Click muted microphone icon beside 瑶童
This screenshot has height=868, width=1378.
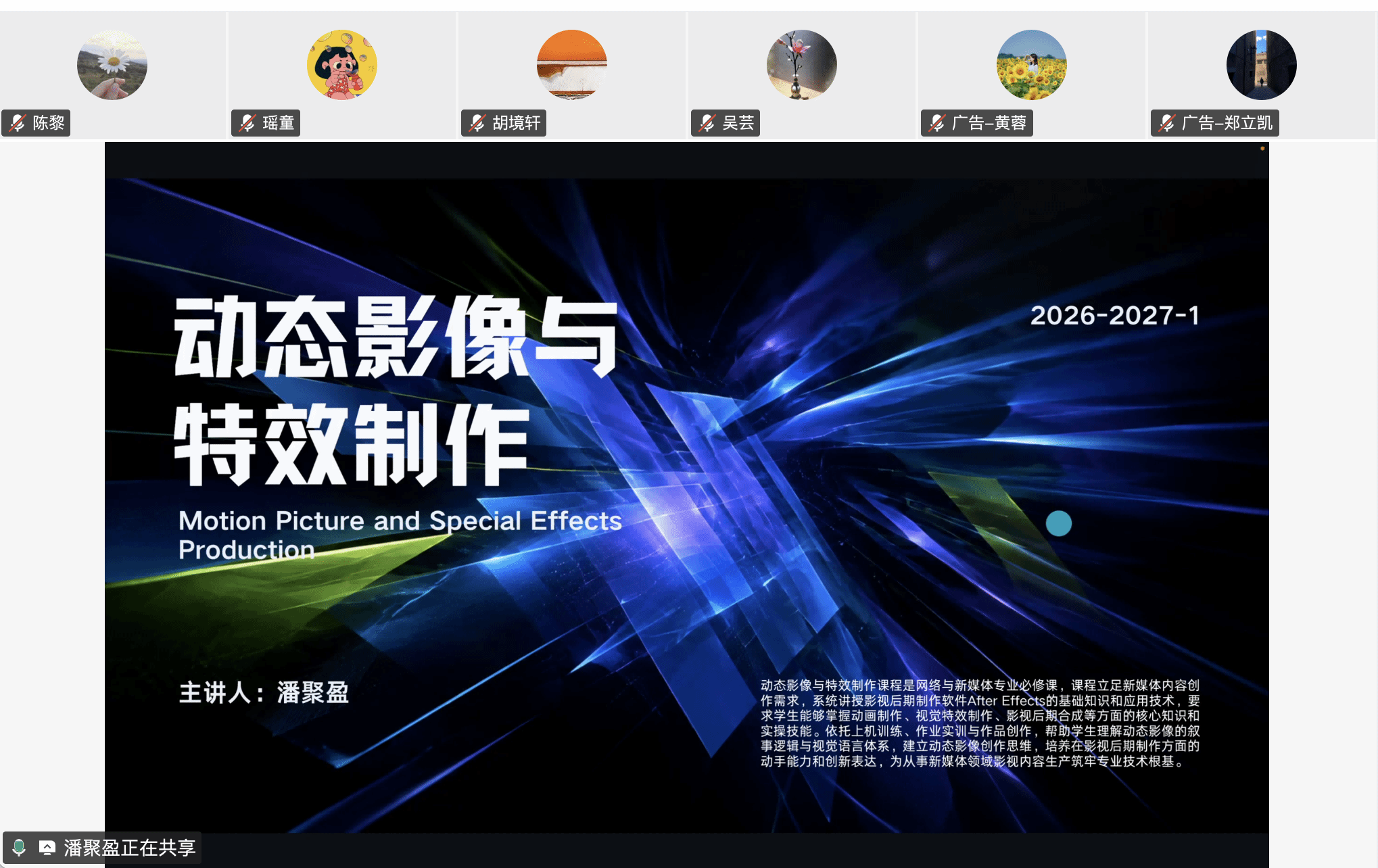pos(247,123)
